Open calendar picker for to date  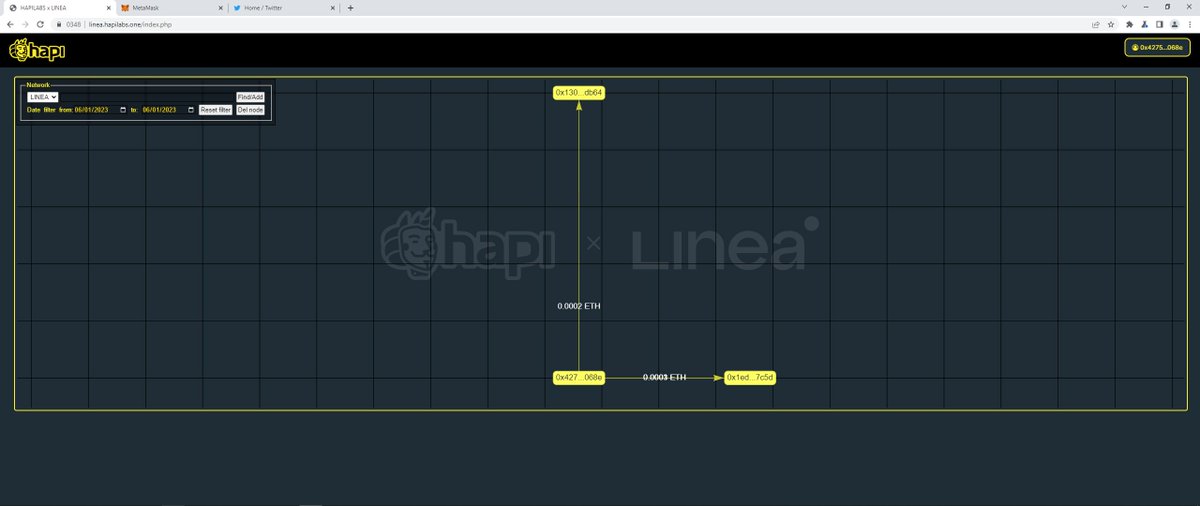(191, 110)
